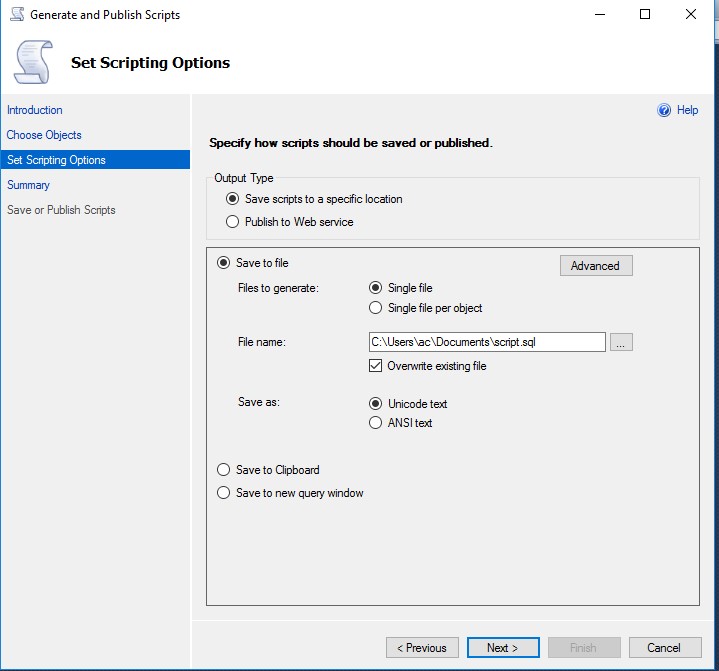The image size is (719, 671).
Task: Cancel the script generation wizard
Action: point(664,648)
